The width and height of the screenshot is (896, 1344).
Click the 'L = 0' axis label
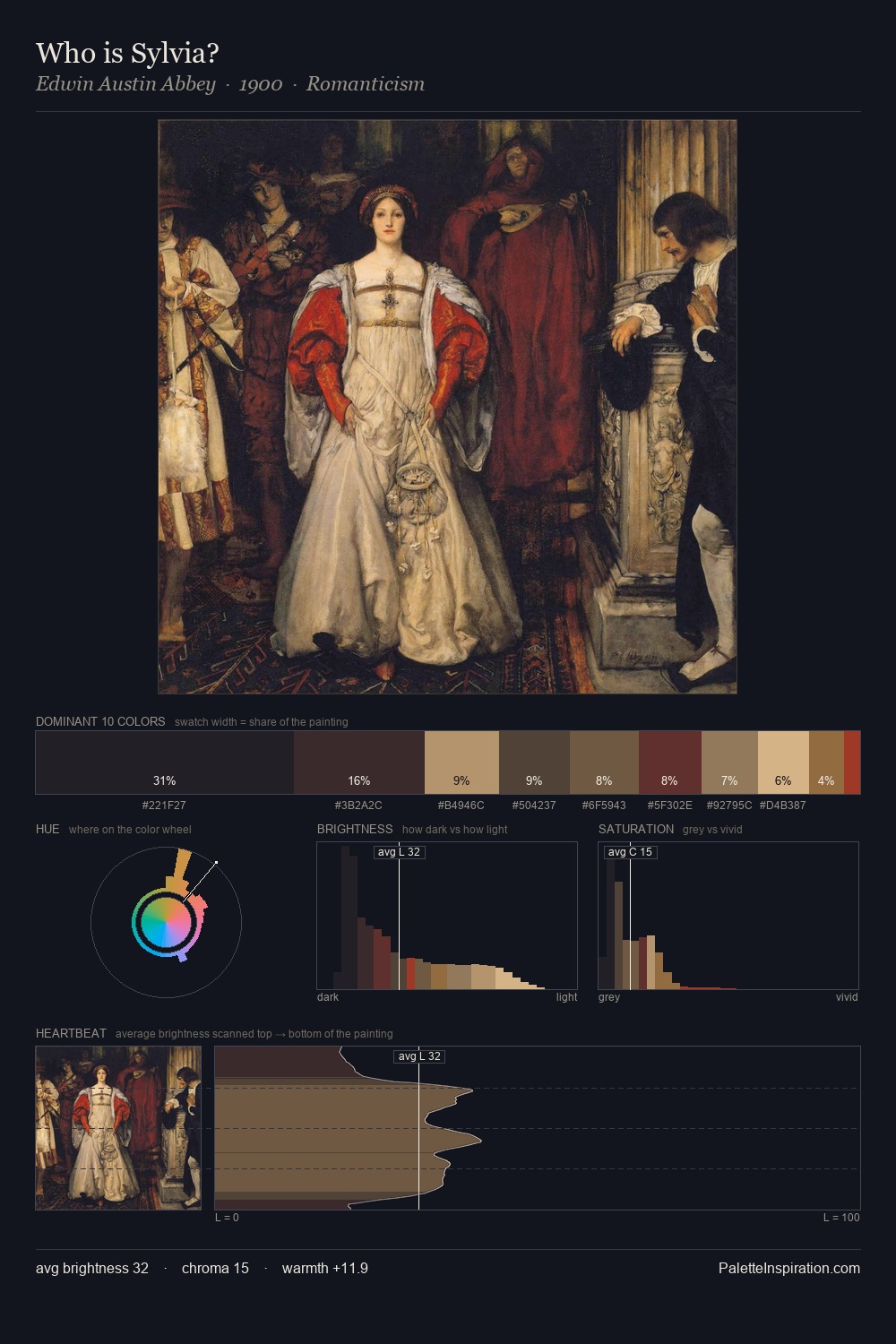[x=227, y=1218]
